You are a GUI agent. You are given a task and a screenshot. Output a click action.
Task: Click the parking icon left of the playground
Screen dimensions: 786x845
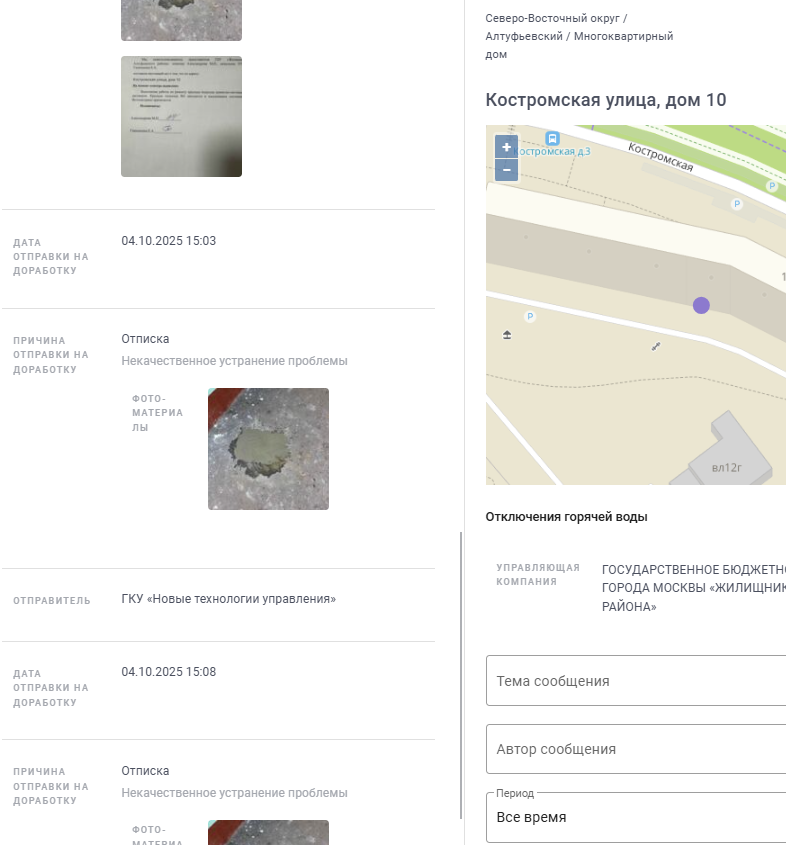[x=530, y=316]
